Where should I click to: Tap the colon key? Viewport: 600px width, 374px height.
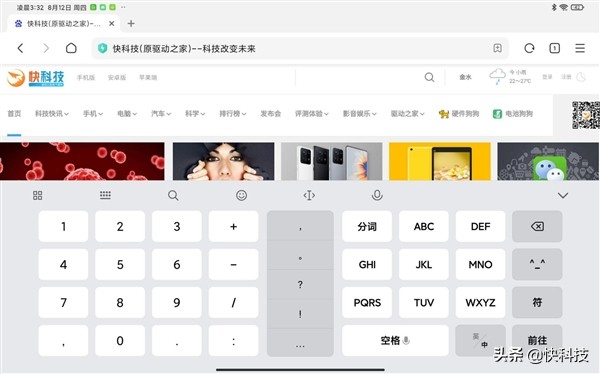click(233, 340)
